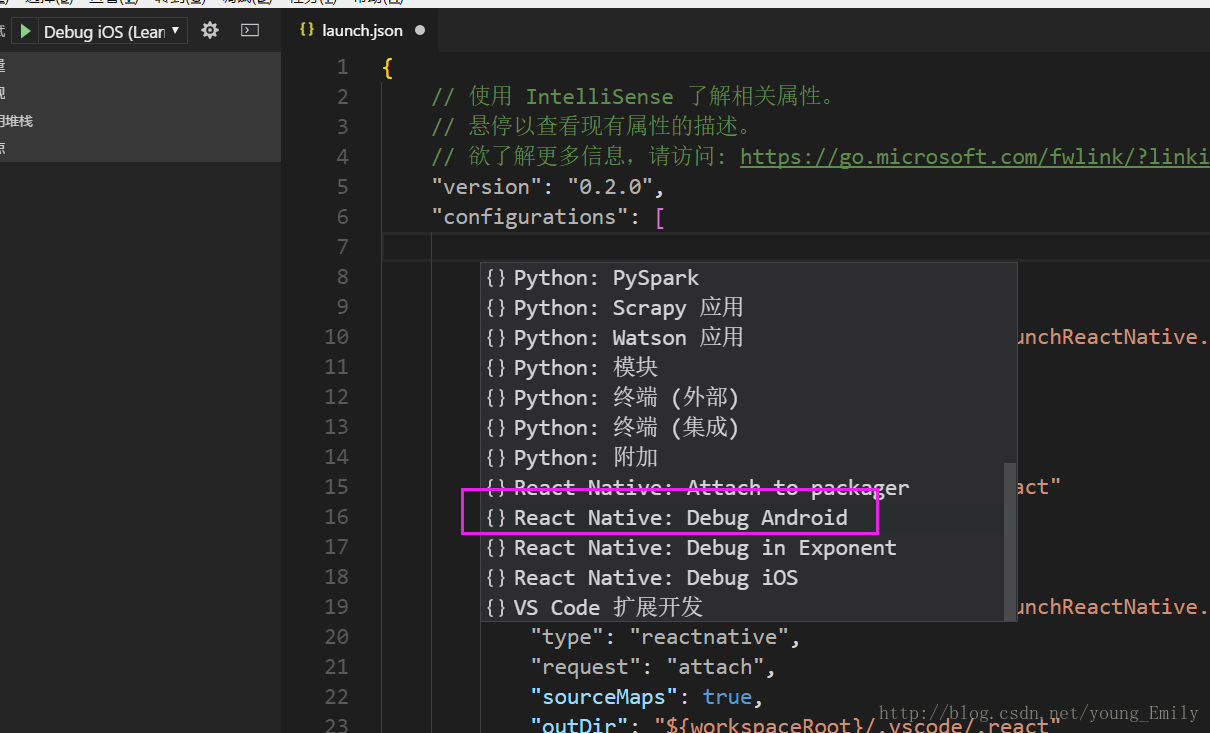
Task: Click the braces icon beside Python: PySpark
Action: (496, 278)
